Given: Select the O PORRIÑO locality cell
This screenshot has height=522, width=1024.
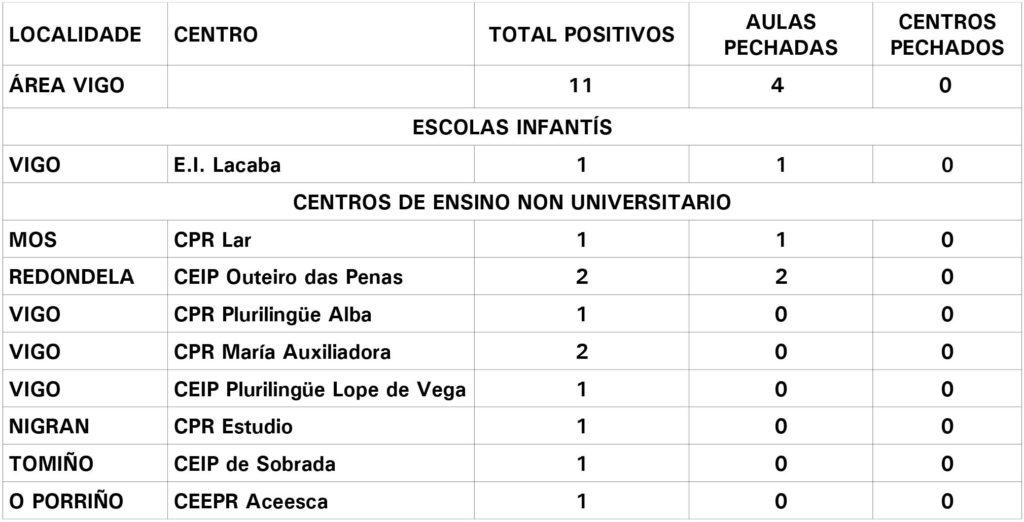Looking at the screenshot, I should coord(65,502).
